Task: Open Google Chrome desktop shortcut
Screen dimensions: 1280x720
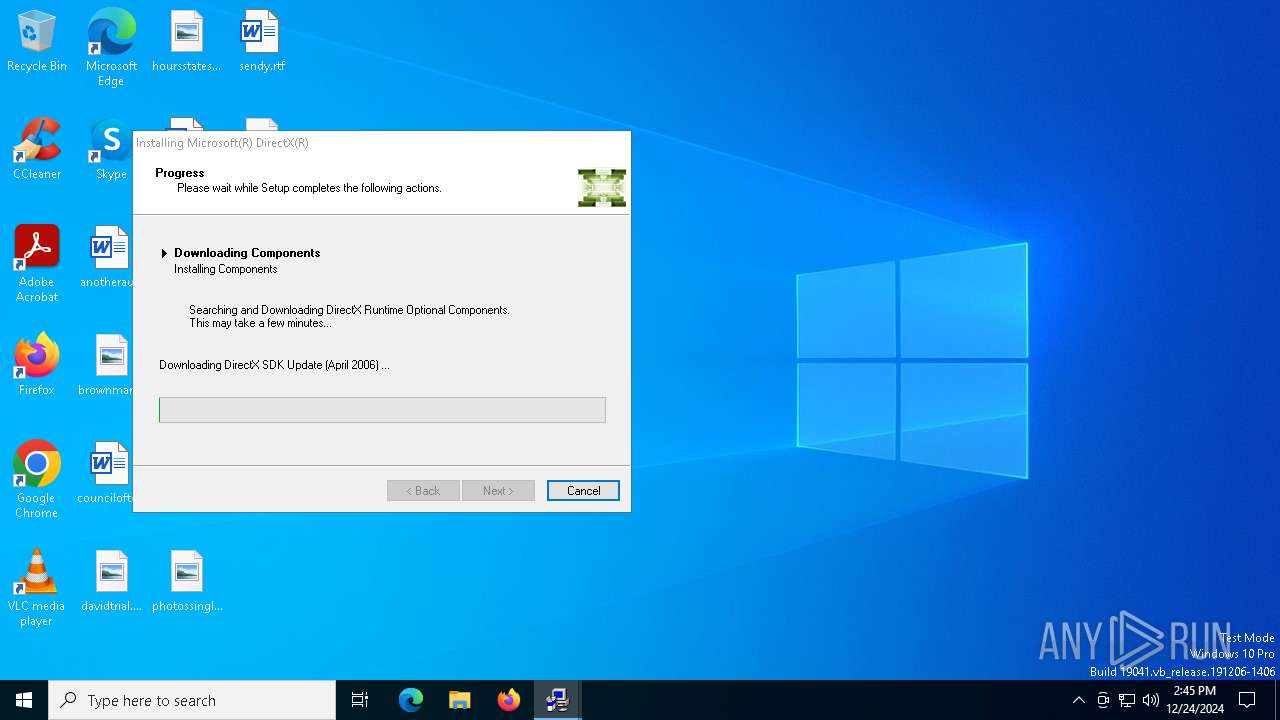Action: coord(37,480)
